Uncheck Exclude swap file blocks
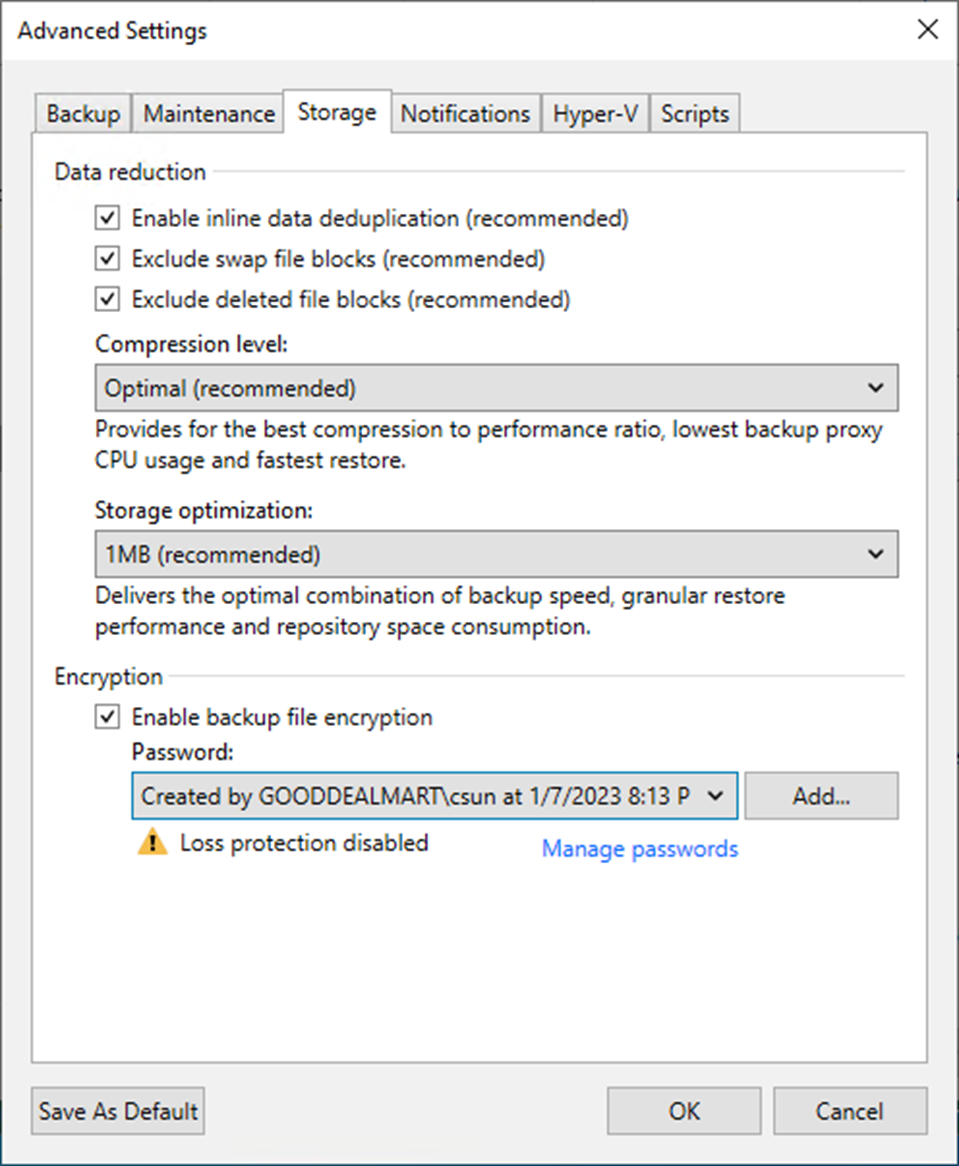This screenshot has height=1166, width=959. pos(107,259)
